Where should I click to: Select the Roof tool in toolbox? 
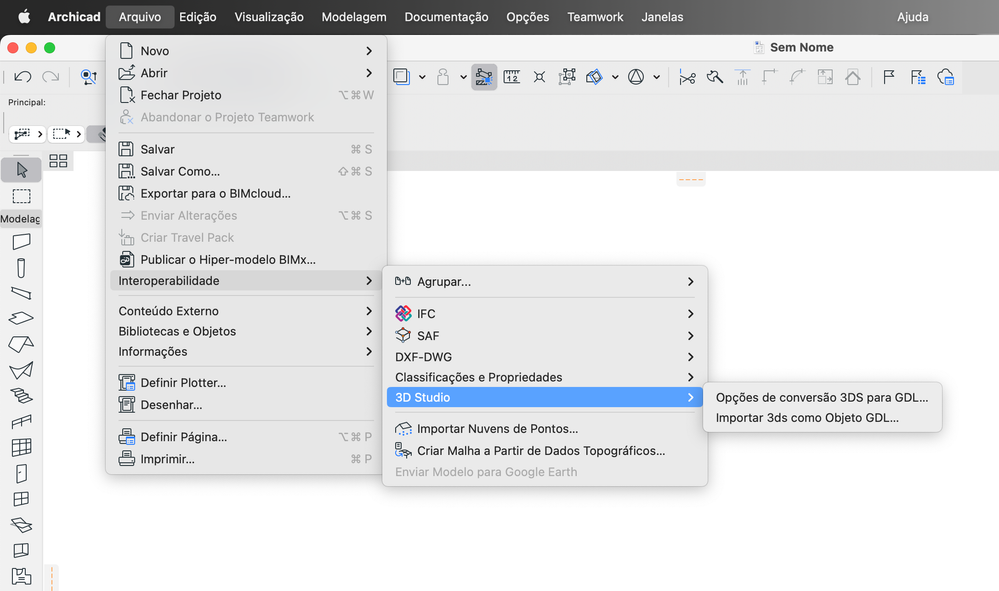point(21,345)
